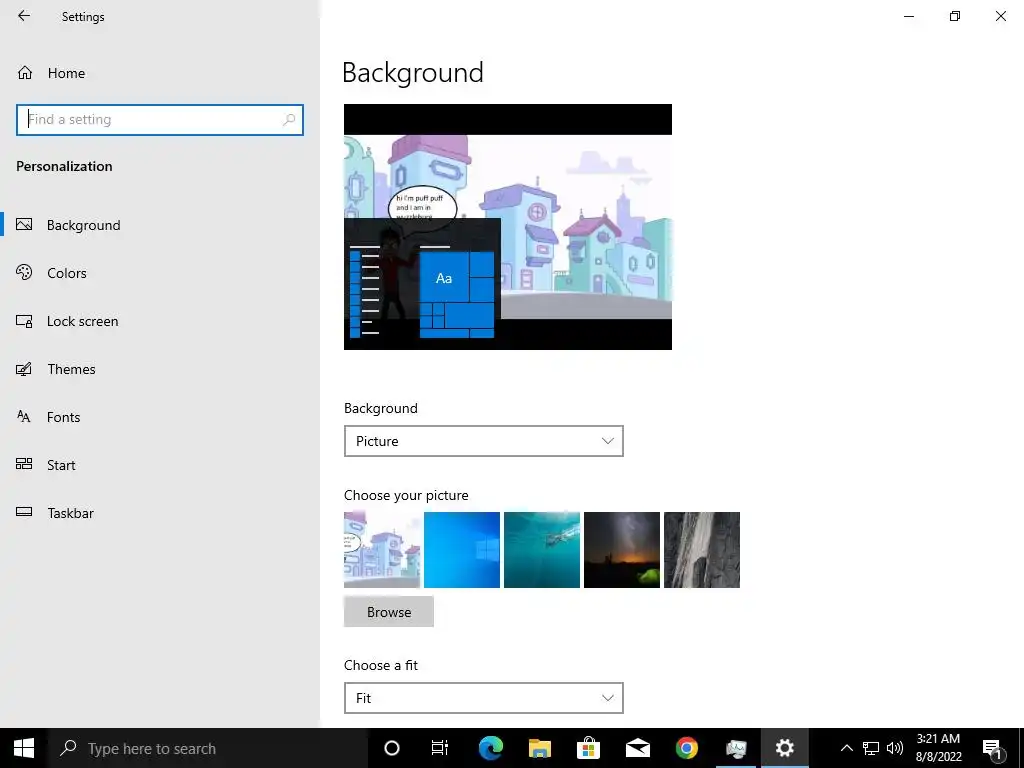Launch Microsoft Edge from taskbar
The width and height of the screenshot is (1024, 768).
[490, 748]
